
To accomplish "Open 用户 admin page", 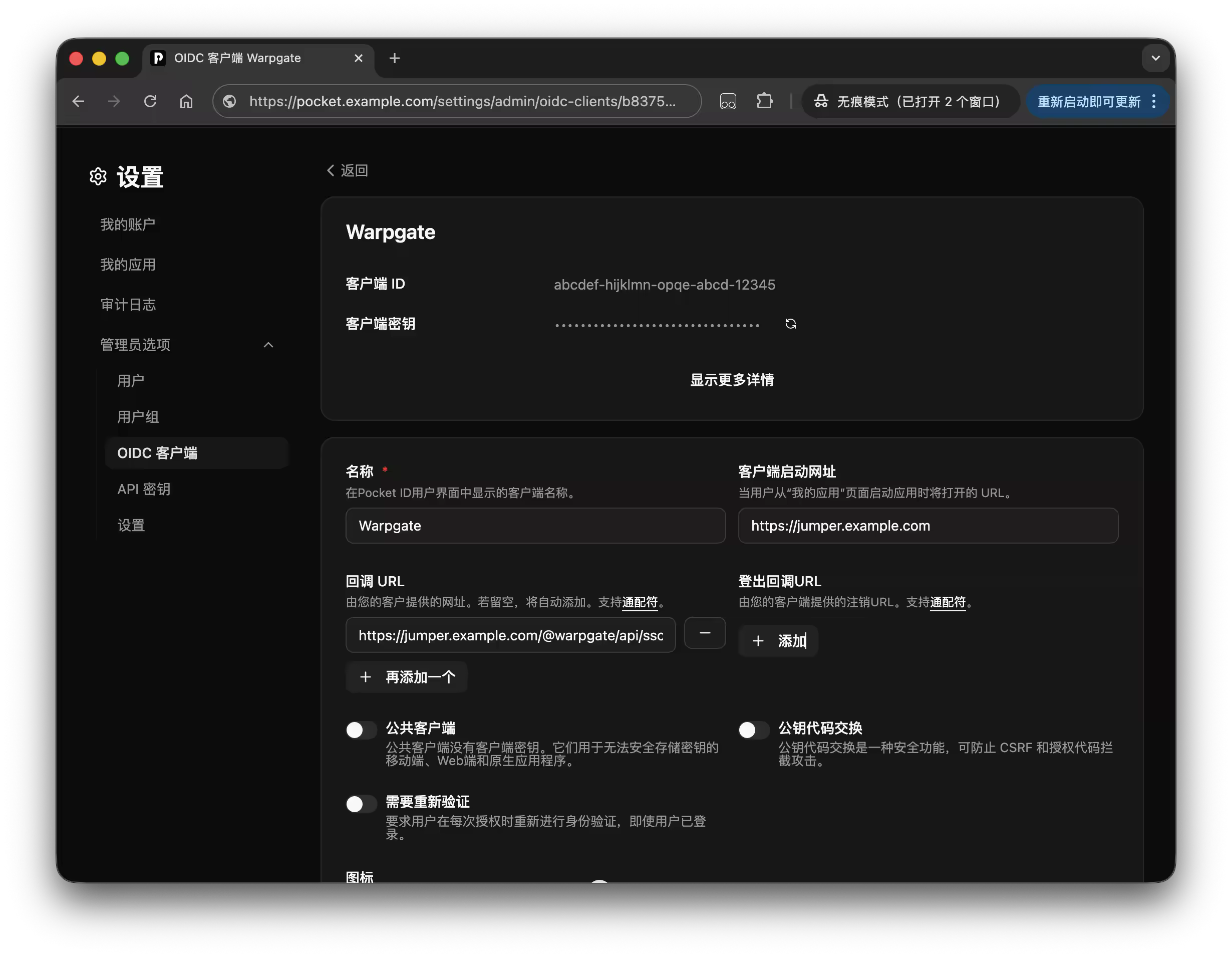I will 131,380.
